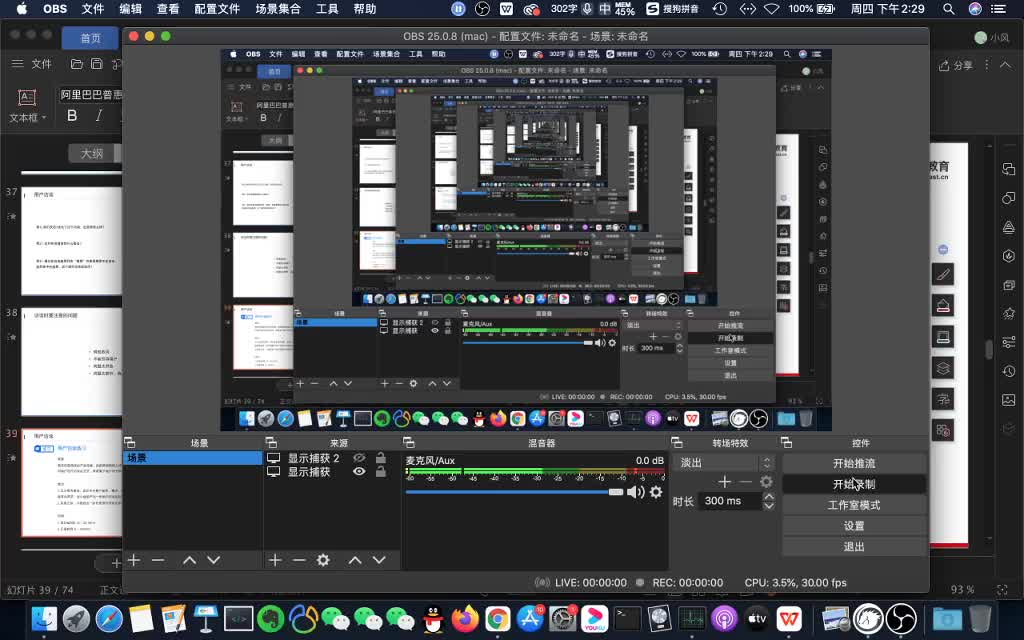The width and height of the screenshot is (1024, 640).
Task: Open the OBS icon in the Dock
Action: 902,618
